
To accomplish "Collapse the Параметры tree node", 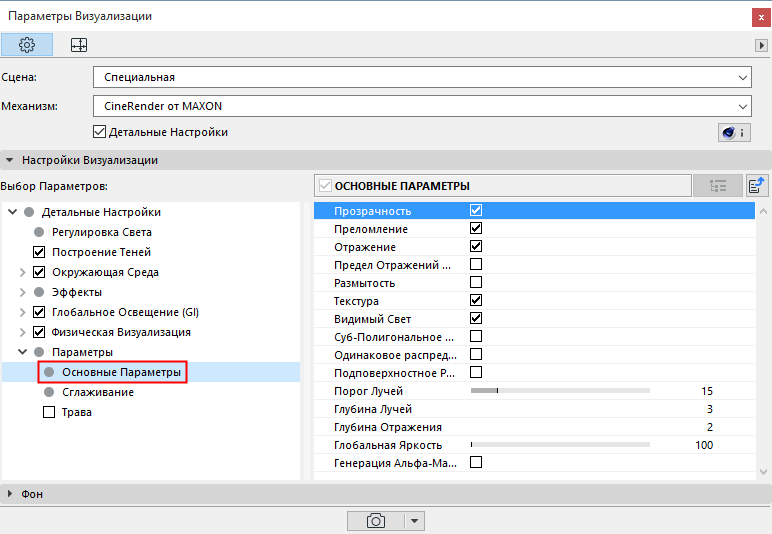I will [x=23, y=352].
